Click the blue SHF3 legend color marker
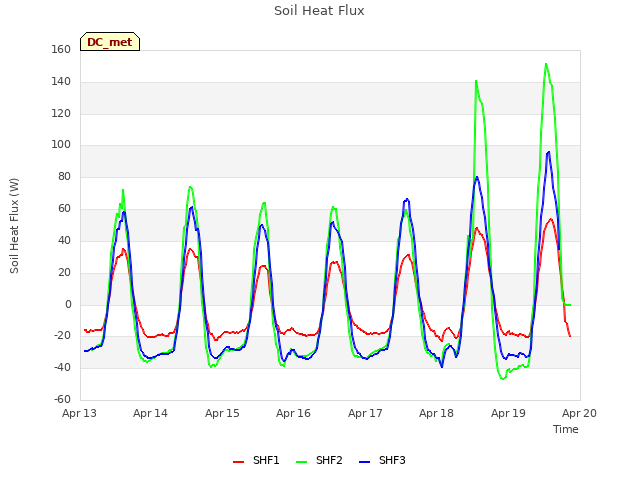 [364, 462]
